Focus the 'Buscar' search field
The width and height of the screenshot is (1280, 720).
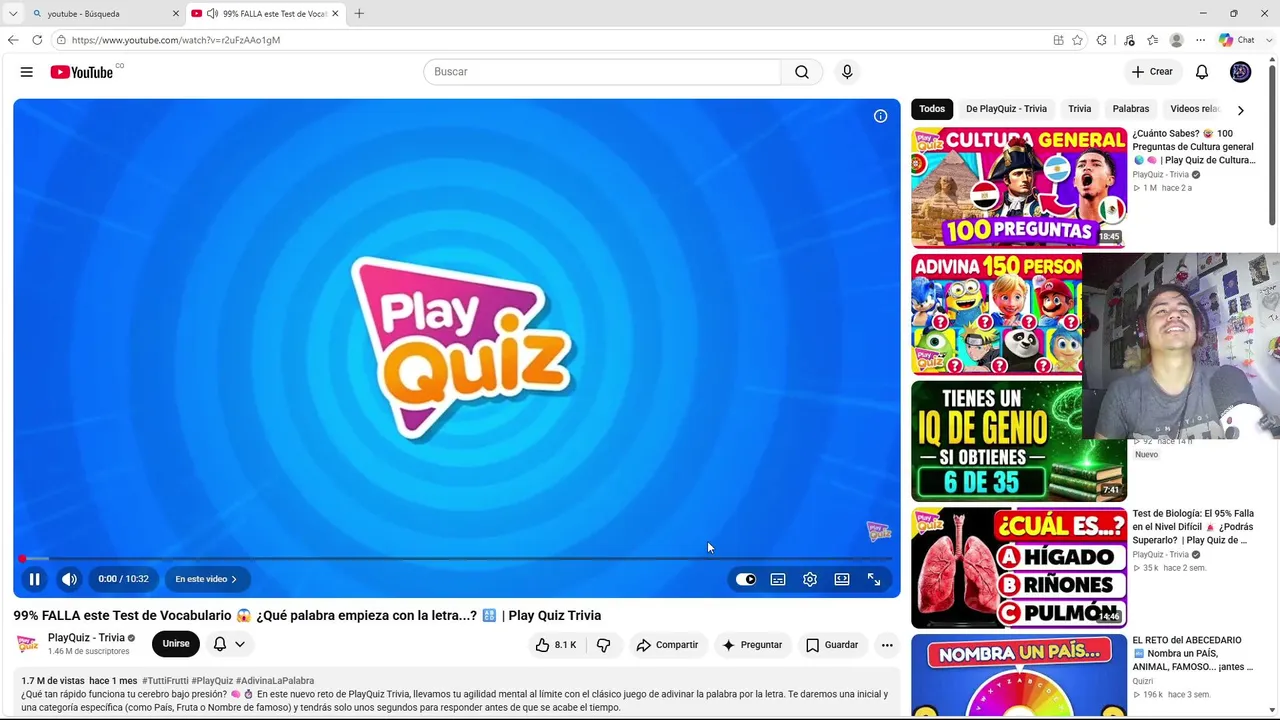[602, 72]
